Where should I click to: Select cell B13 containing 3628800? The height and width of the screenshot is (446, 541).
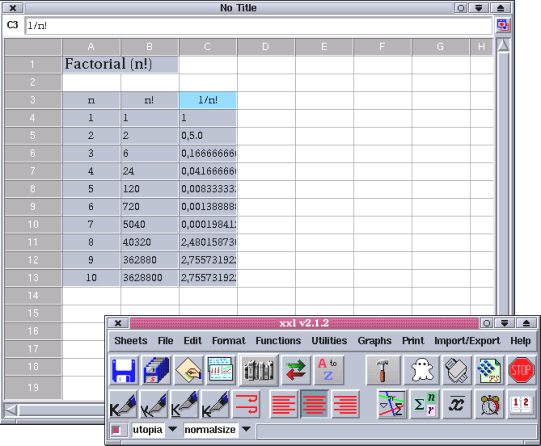[x=150, y=278]
